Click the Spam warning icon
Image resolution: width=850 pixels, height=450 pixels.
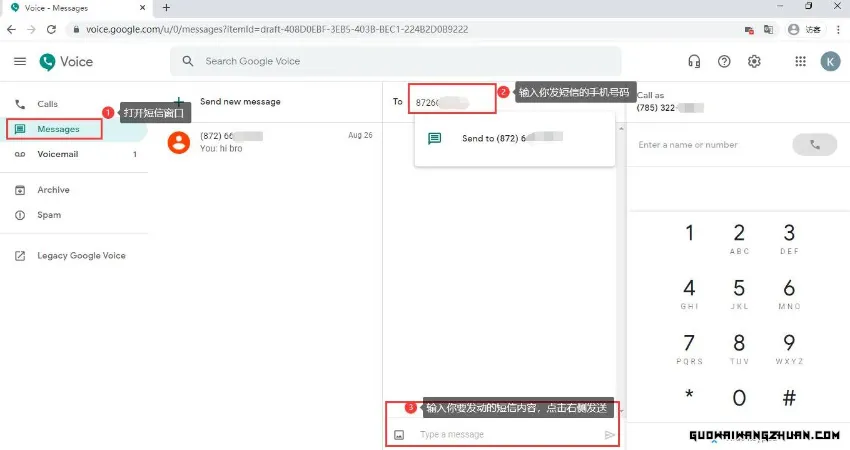(x=20, y=215)
